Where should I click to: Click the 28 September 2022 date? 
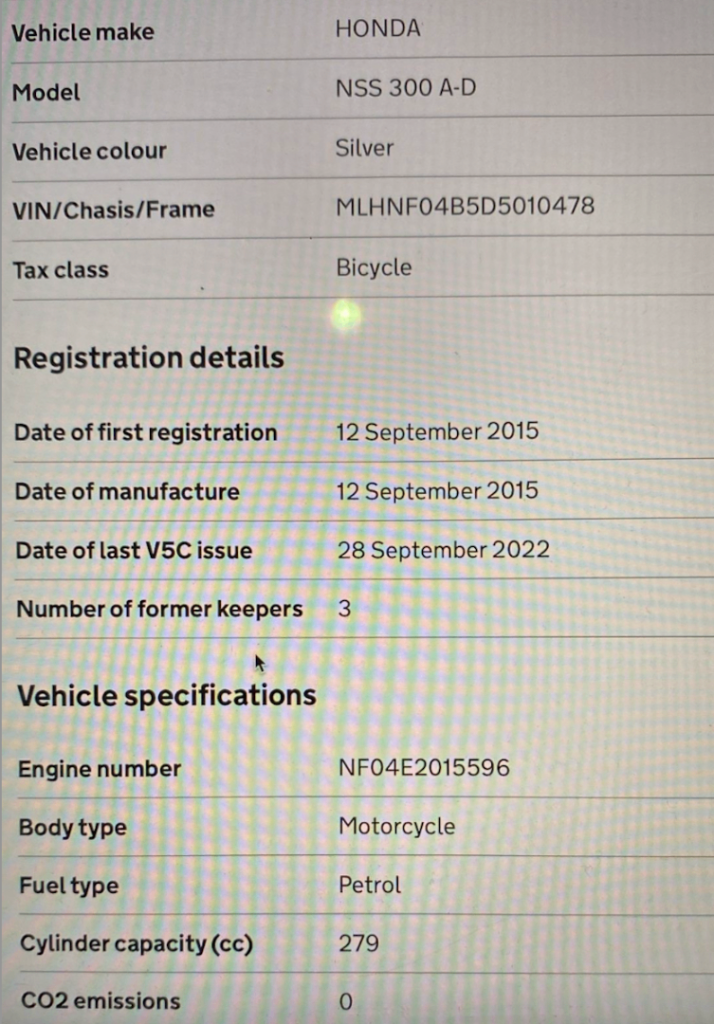click(443, 549)
